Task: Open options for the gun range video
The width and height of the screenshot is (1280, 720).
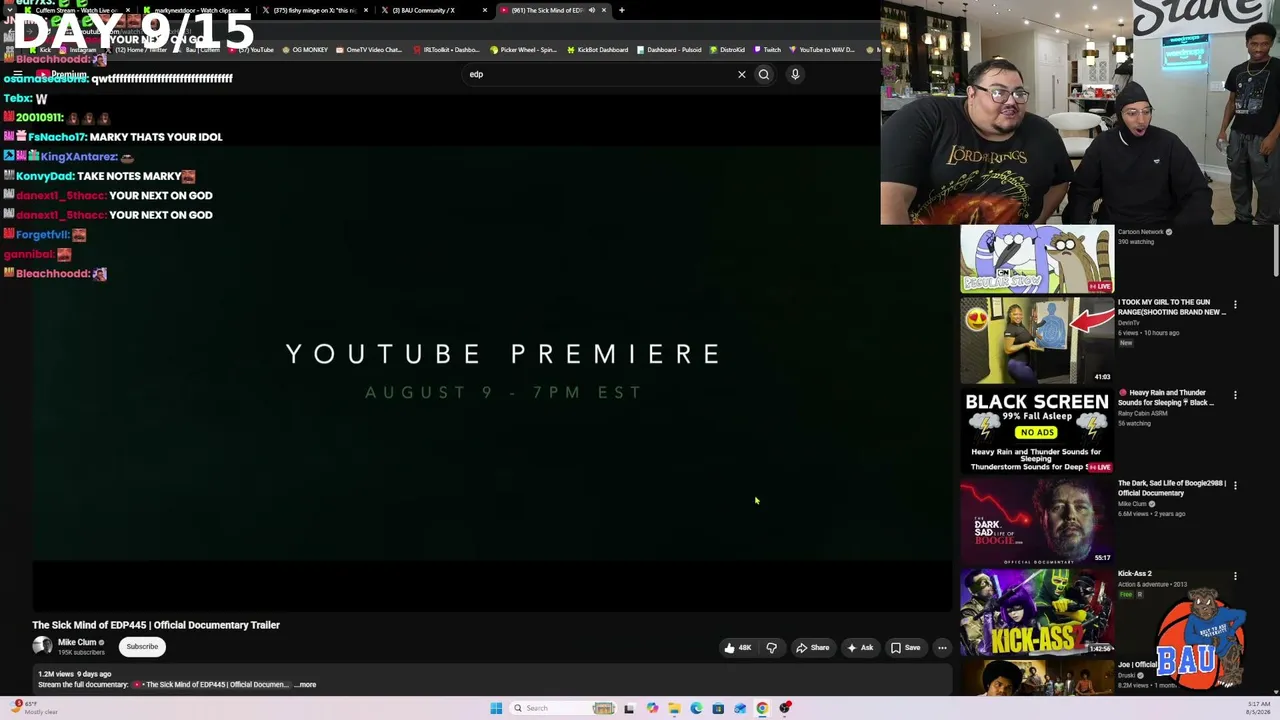Action: coord(1235,304)
